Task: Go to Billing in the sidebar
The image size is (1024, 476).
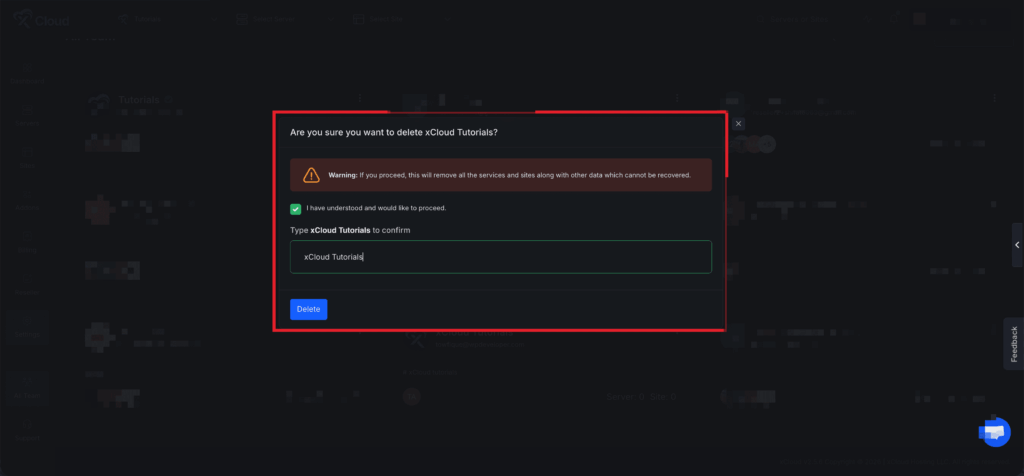Action: (x=27, y=243)
